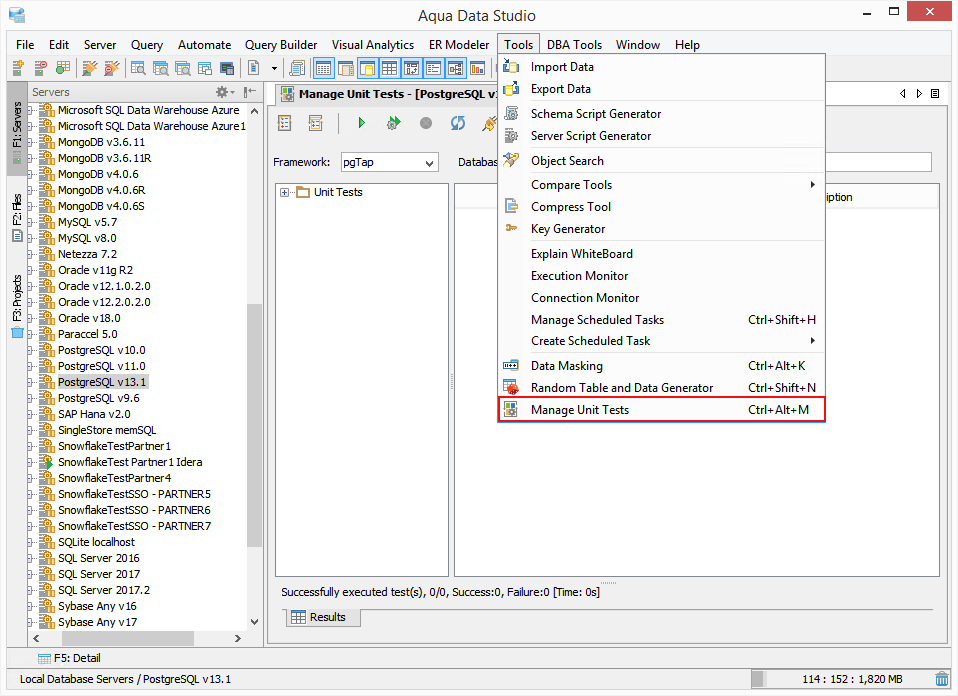Choose Compress Tool from the menu
Image resolution: width=958 pixels, height=696 pixels.
pos(662,207)
